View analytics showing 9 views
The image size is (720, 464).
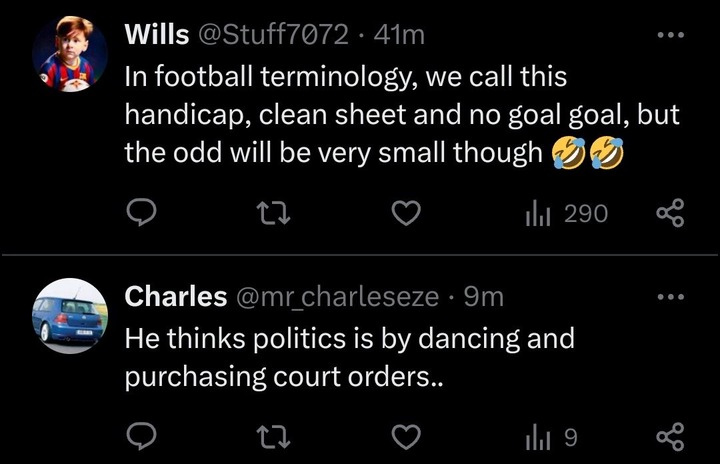tap(551, 437)
